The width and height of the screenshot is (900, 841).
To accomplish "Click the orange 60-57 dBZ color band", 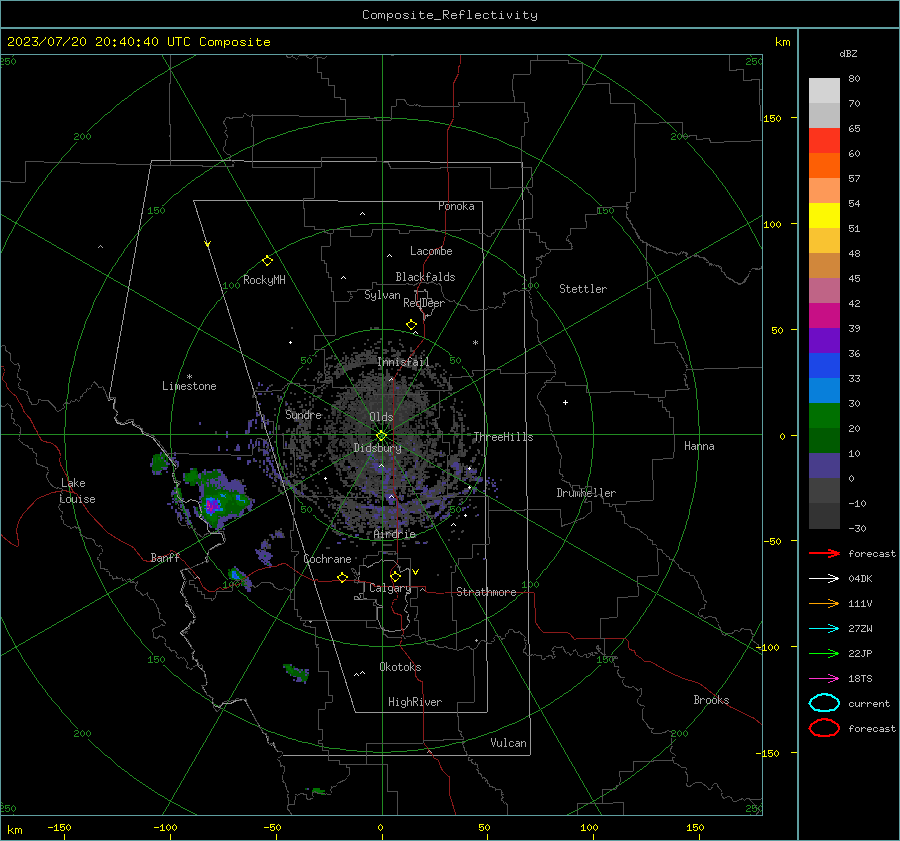I will [x=824, y=166].
